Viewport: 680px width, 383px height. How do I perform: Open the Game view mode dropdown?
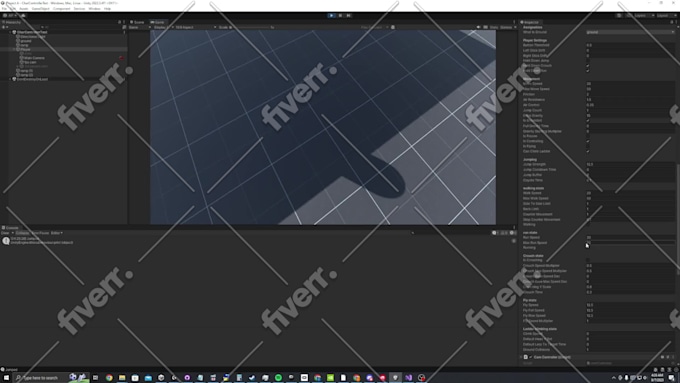pos(140,27)
